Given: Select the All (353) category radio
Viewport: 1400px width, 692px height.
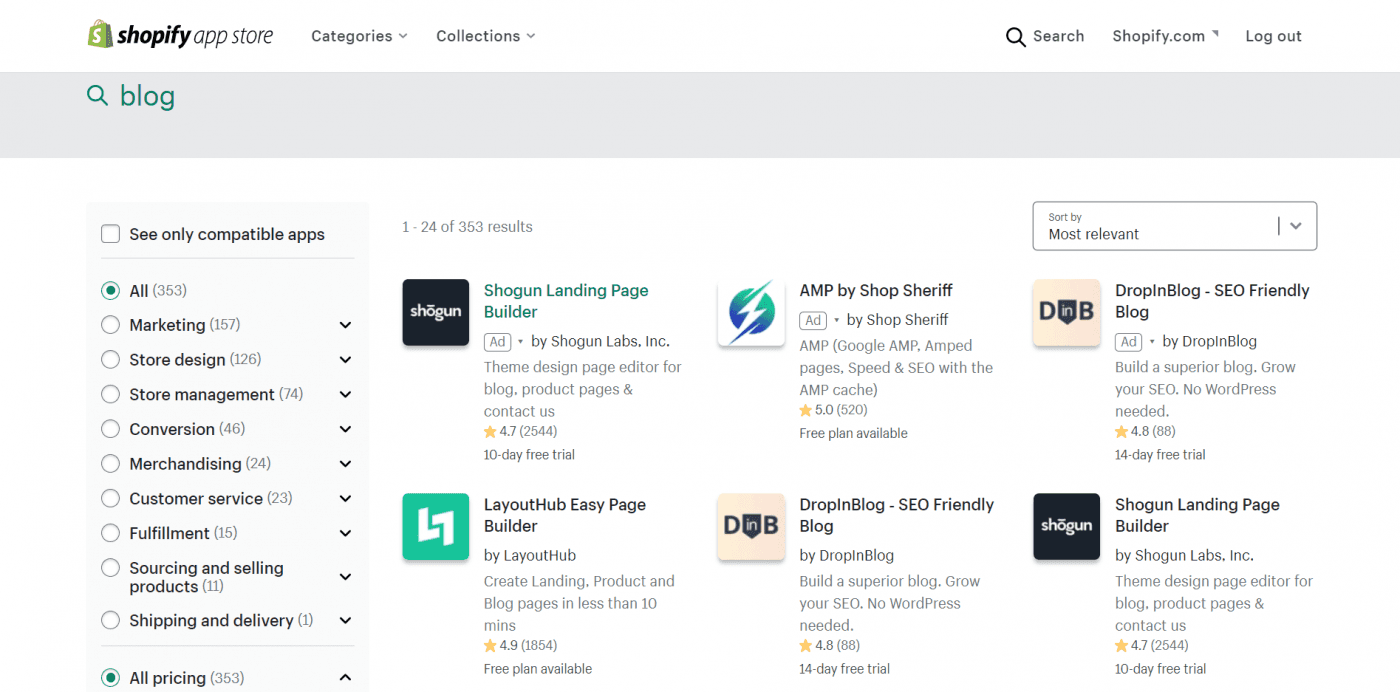Looking at the screenshot, I should [110, 291].
